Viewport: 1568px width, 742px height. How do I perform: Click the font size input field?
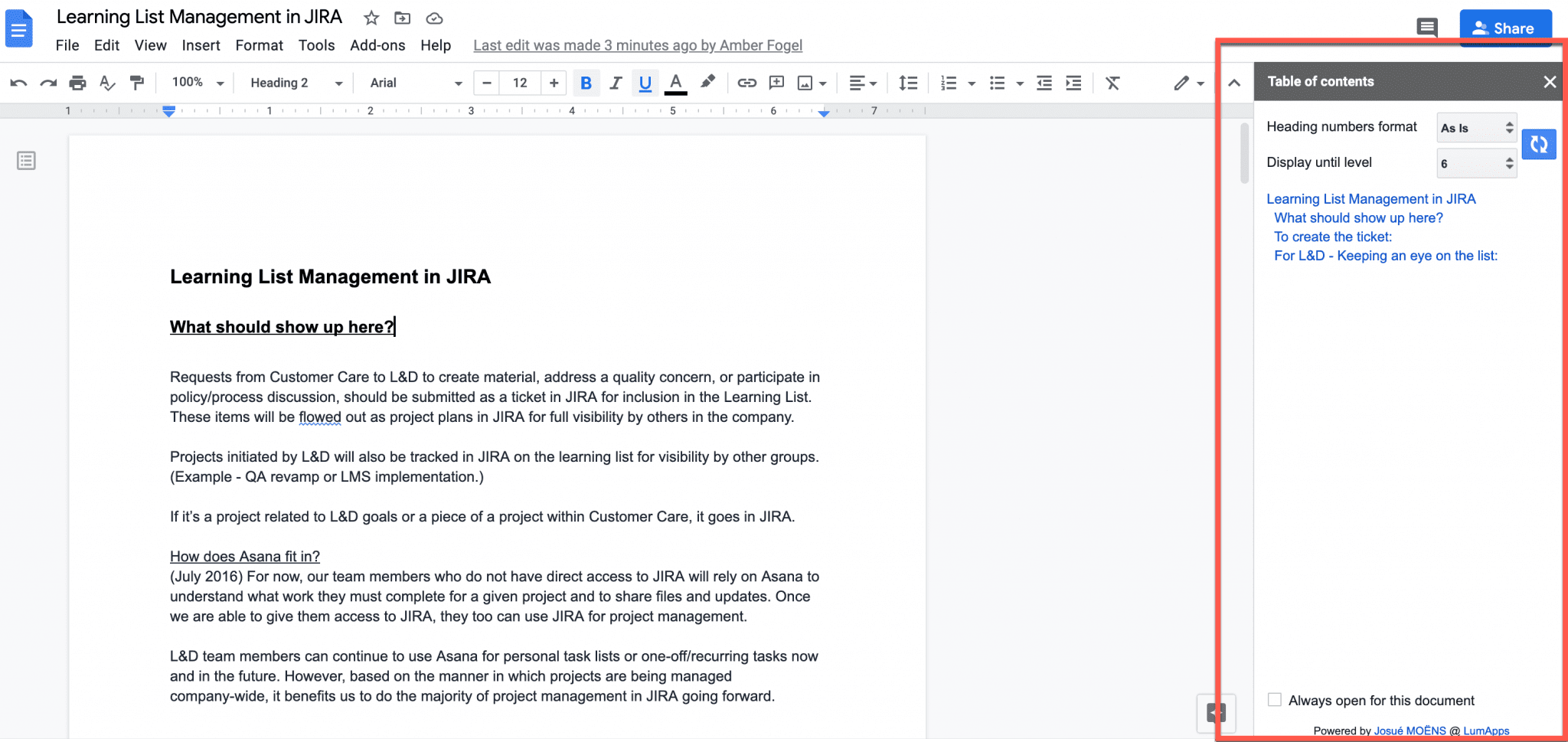pos(520,83)
